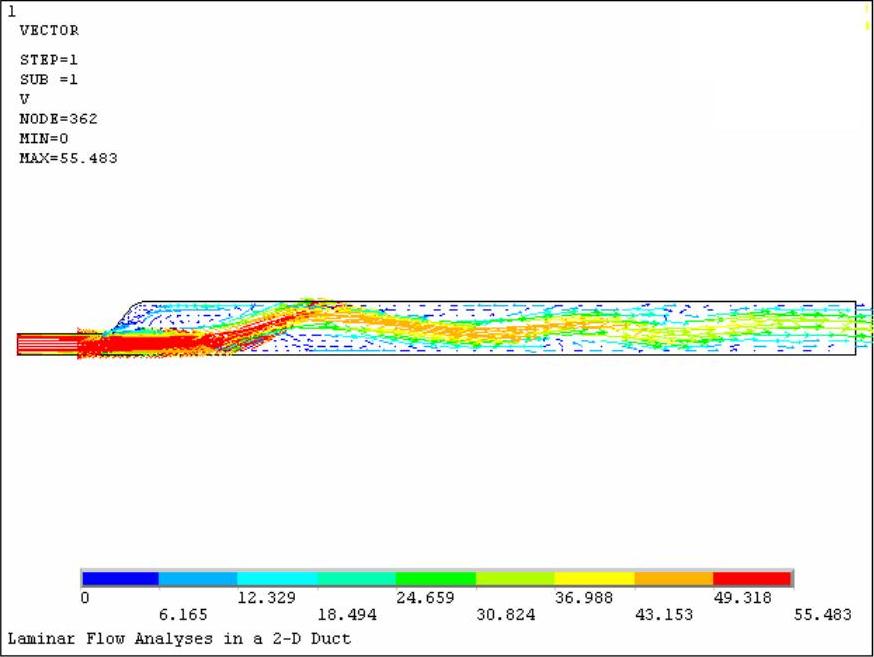Click the legend value '12.329'
Image resolution: width=874 pixels, height=657 pixels.
pyautogui.click(x=266, y=598)
